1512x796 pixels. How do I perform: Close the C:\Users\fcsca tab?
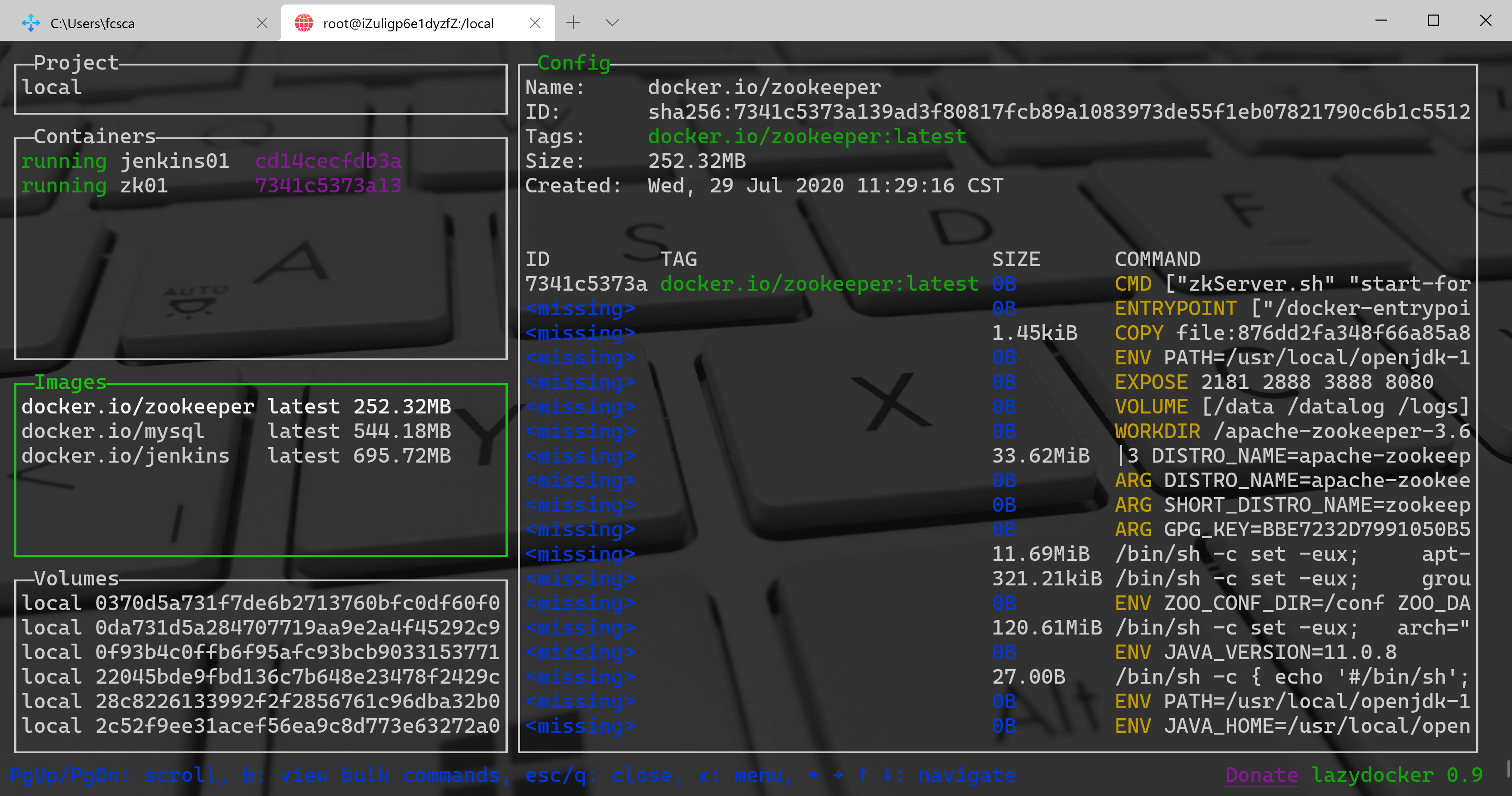tap(262, 23)
